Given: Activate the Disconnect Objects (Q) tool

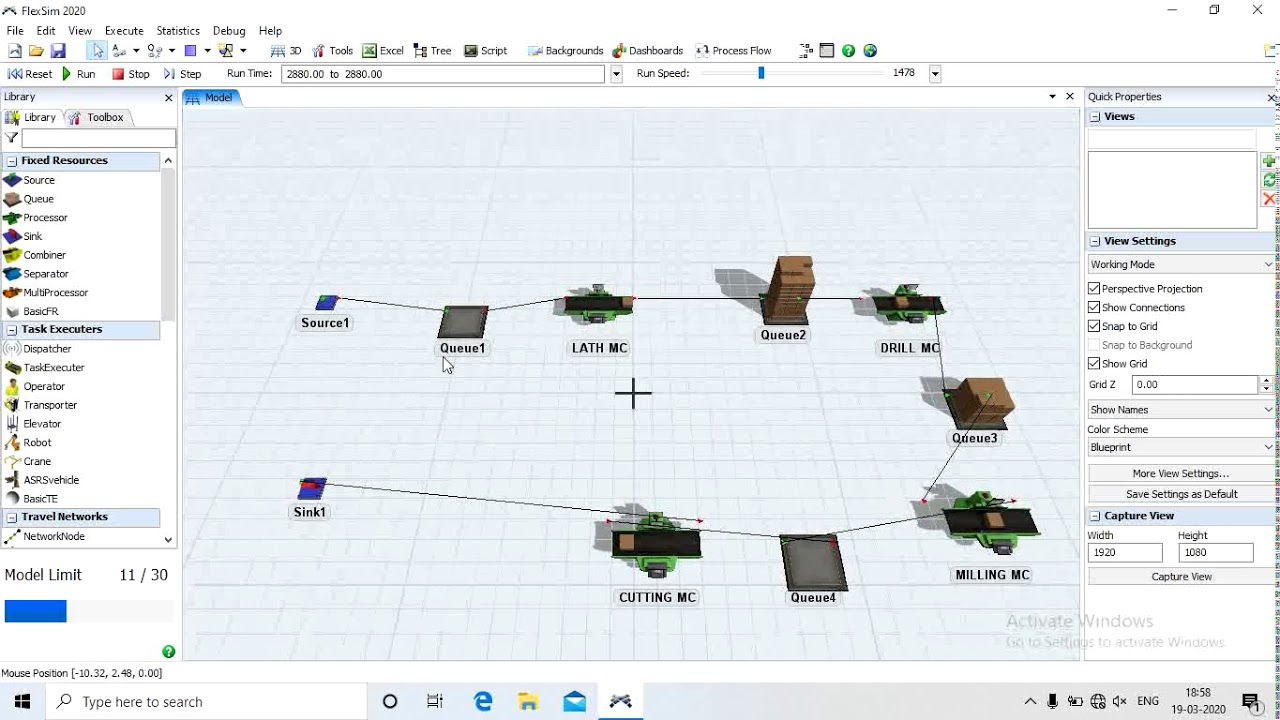Looking at the screenshot, I should [x=155, y=50].
